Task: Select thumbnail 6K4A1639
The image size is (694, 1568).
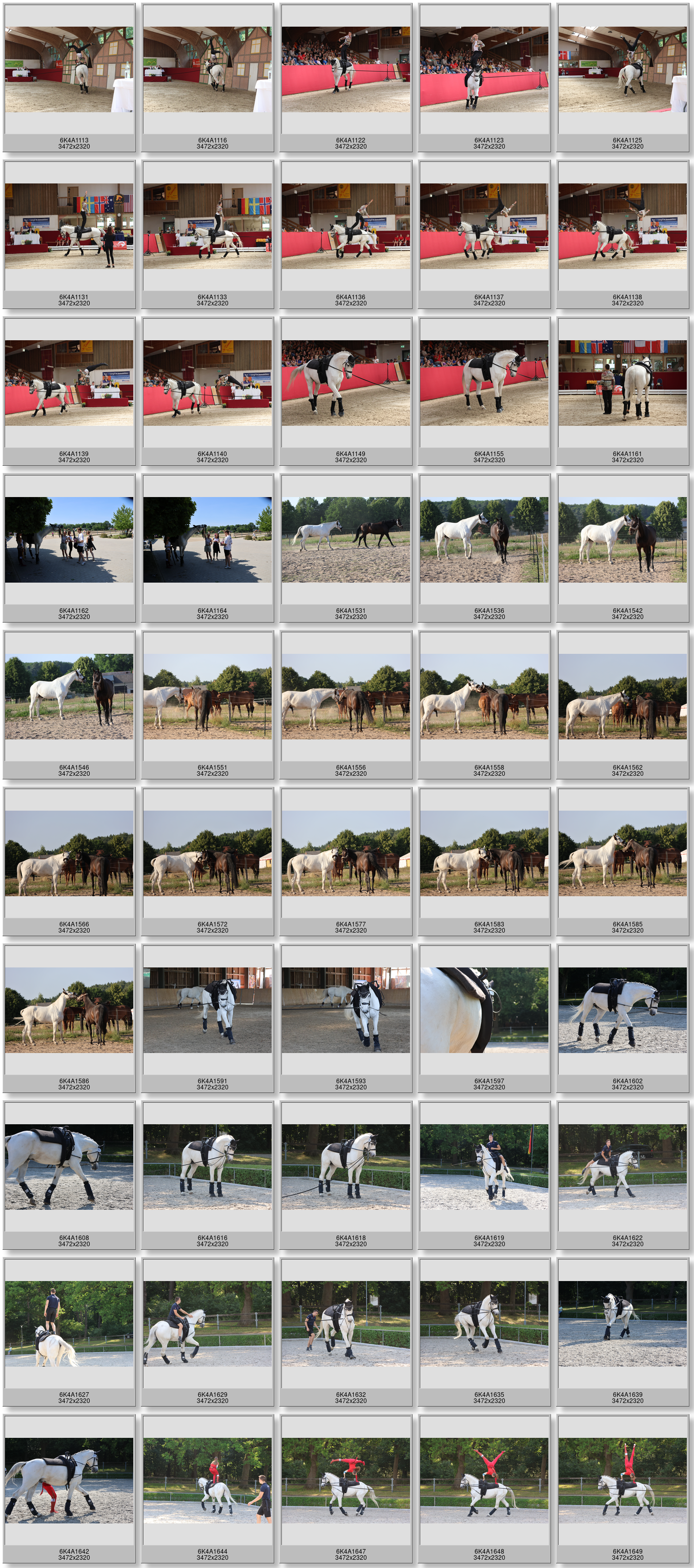Action: 623,1324
